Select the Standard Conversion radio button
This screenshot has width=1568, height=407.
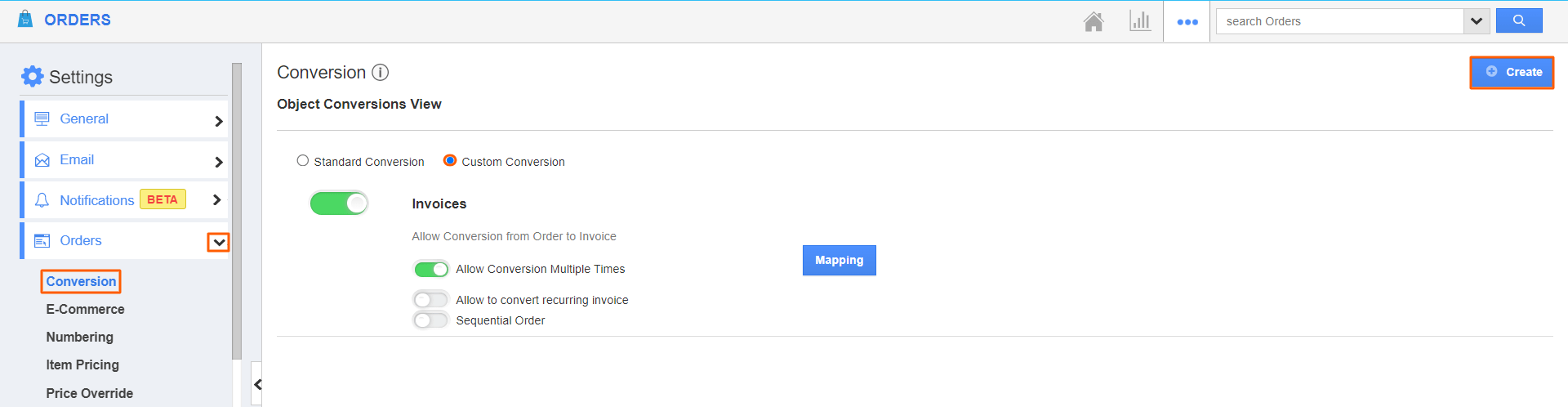[x=303, y=161]
